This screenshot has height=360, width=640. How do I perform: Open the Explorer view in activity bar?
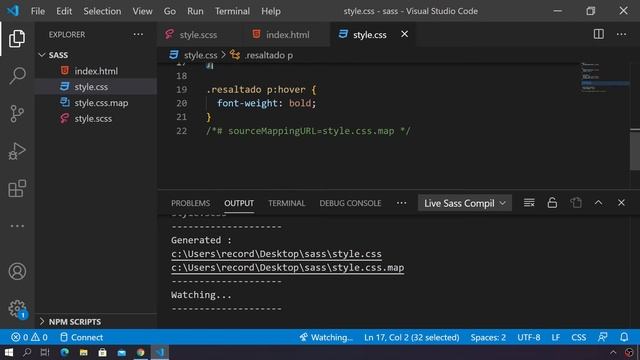[x=17, y=38]
